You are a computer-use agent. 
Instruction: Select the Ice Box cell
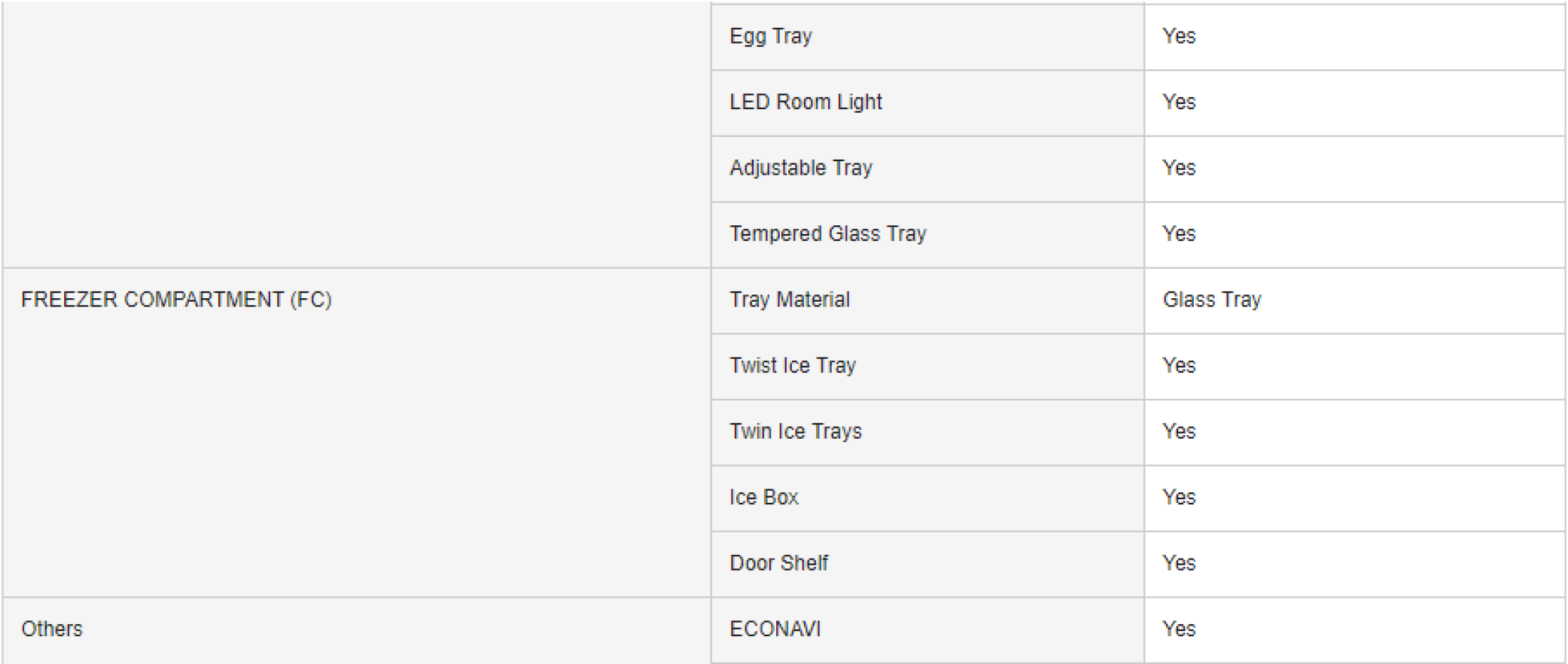[763, 497]
